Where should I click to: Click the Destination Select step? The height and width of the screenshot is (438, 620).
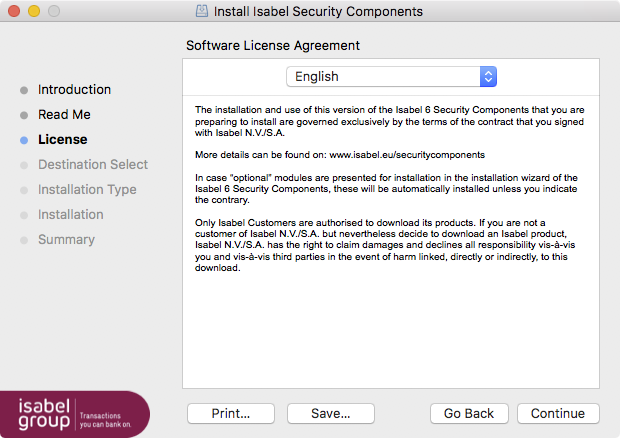(93, 164)
